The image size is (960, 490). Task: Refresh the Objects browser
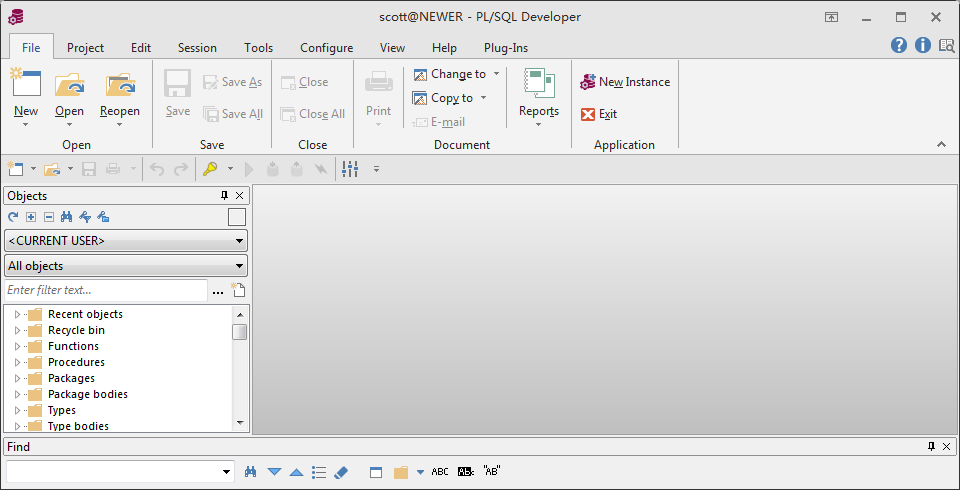coord(13,217)
